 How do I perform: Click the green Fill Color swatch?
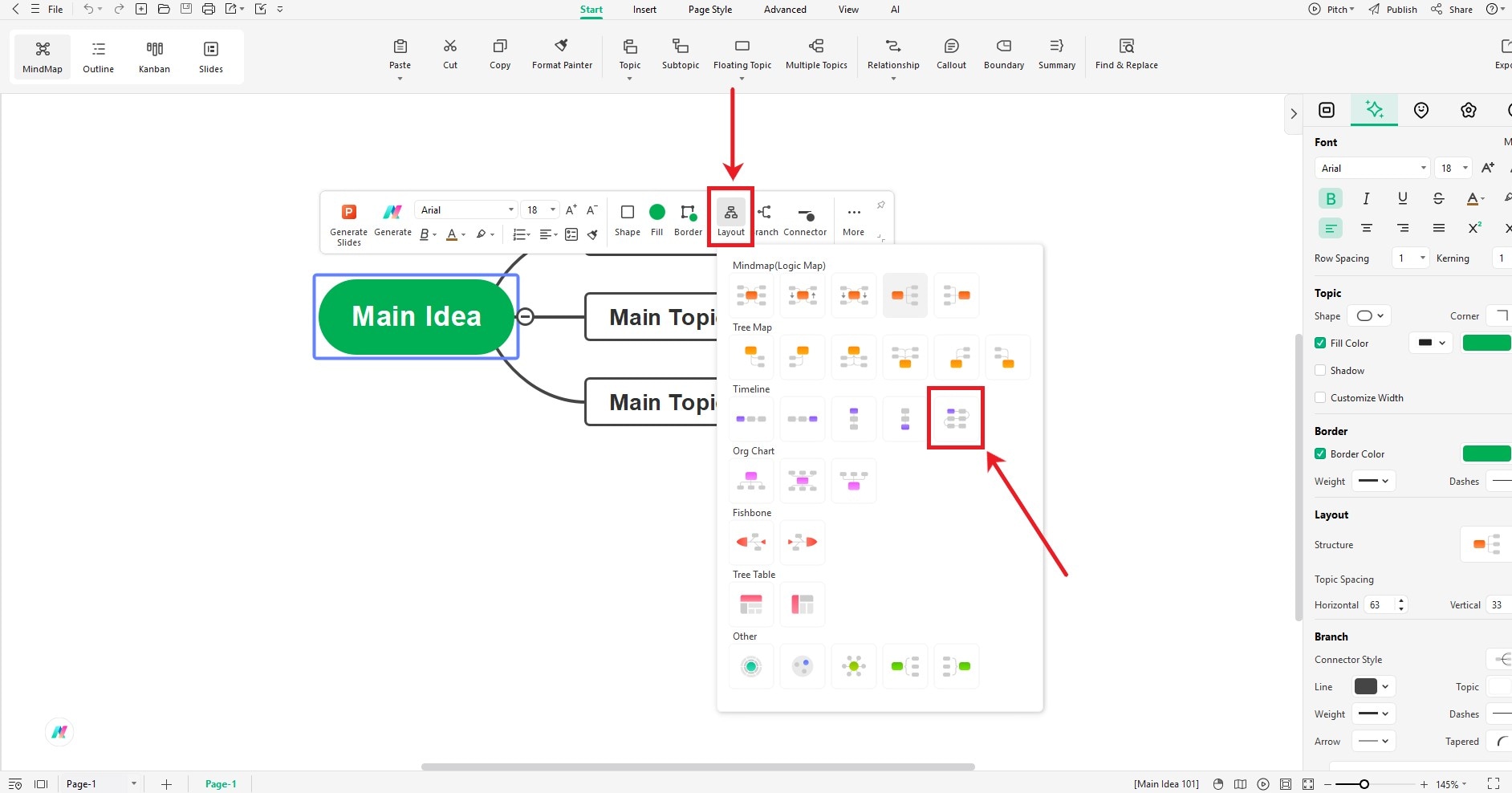(x=1487, y=343)
